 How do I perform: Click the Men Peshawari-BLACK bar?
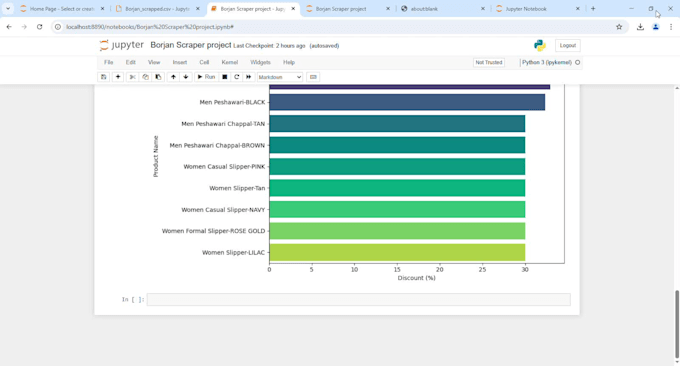pos(407,102)
